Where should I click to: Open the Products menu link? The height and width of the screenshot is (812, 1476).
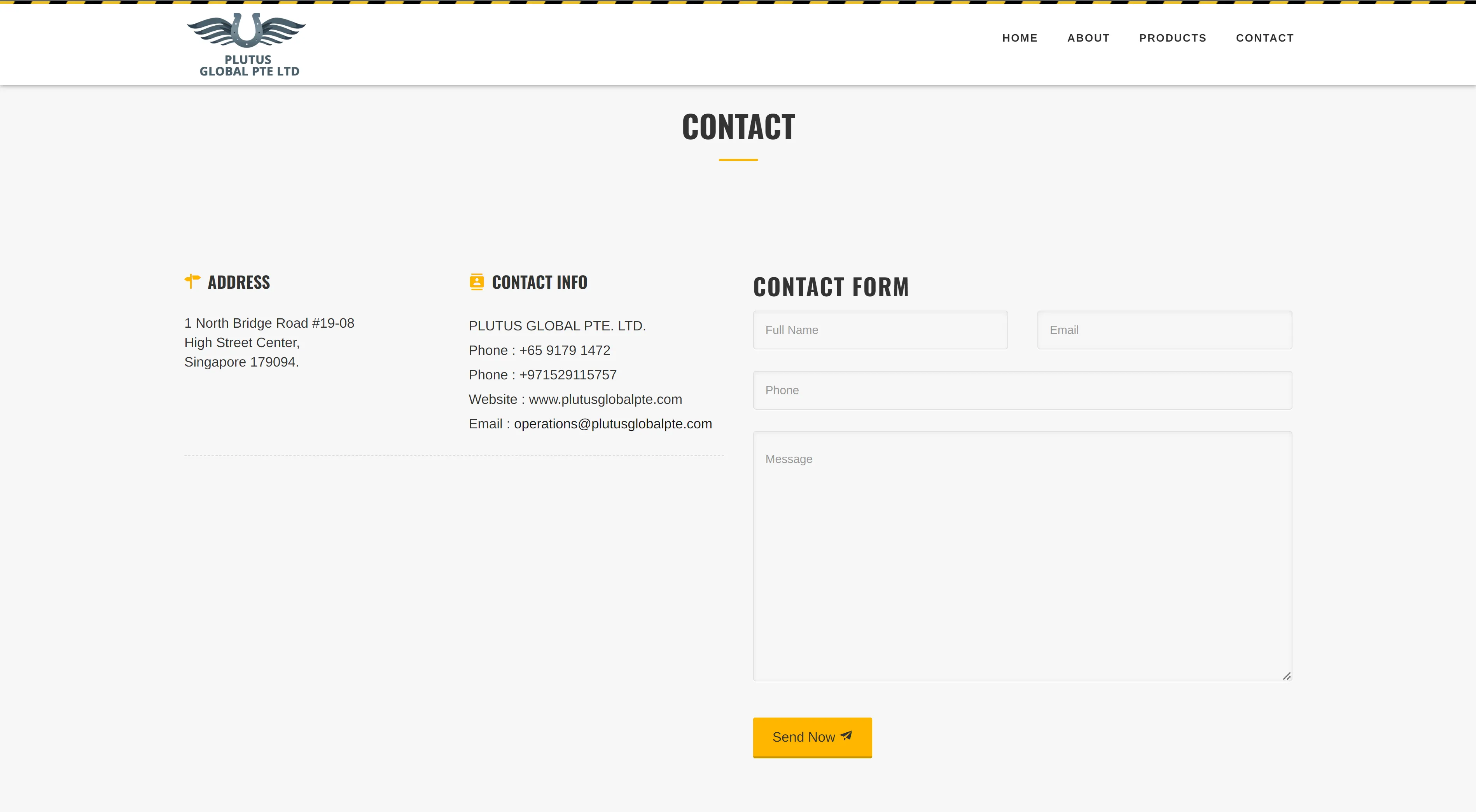[x=1172, y=38]
